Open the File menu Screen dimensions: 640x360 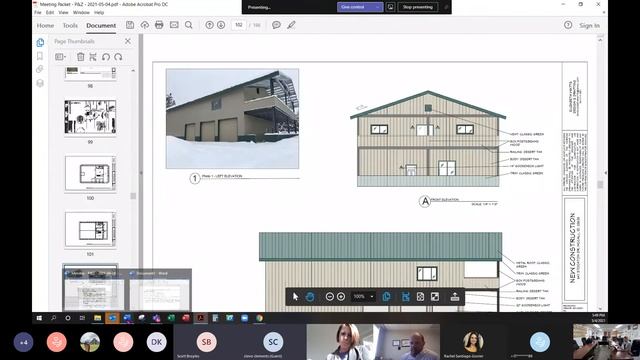(38, 13)
